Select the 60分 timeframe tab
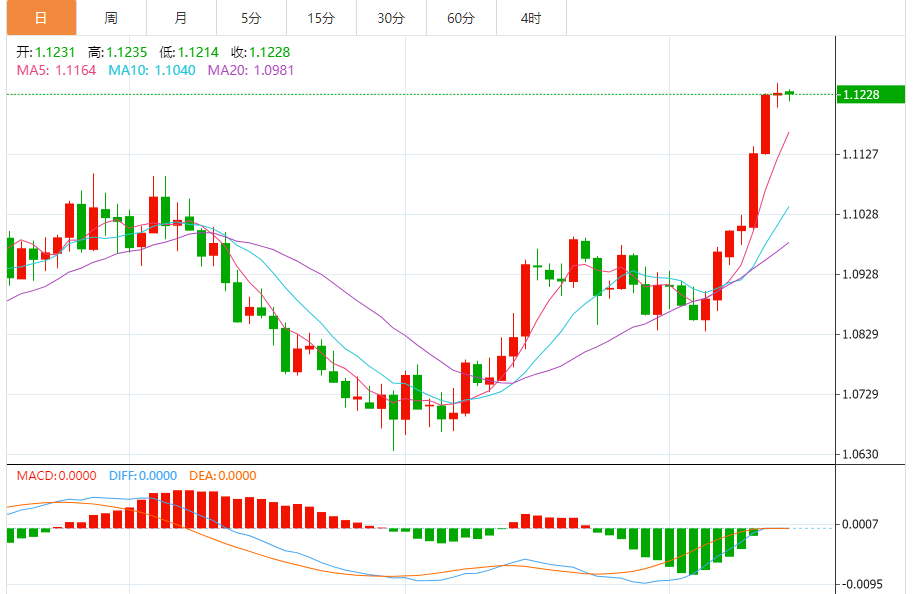The image size is (913, 594). click(461, 17)
